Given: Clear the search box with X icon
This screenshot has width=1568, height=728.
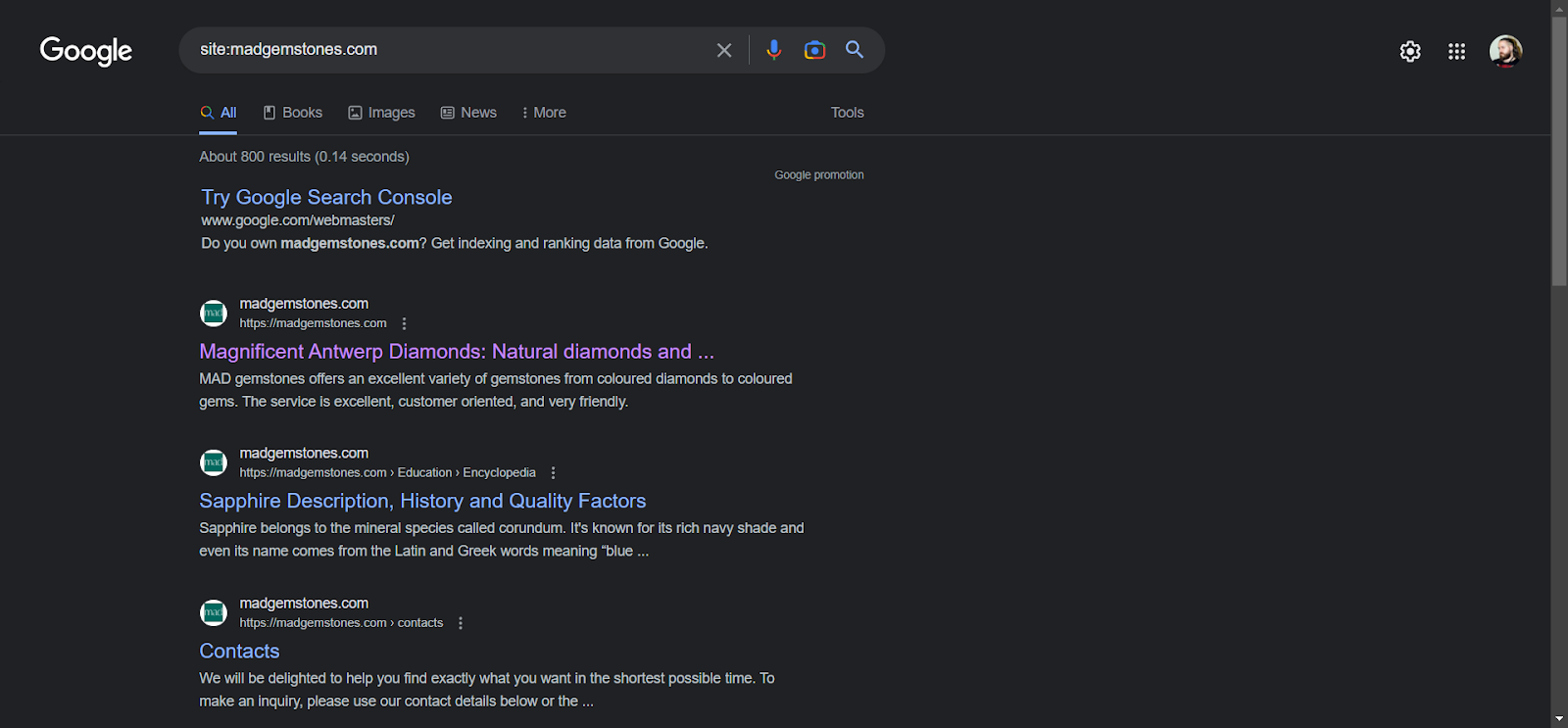Looking at the screenshot, I should point(724,50).
